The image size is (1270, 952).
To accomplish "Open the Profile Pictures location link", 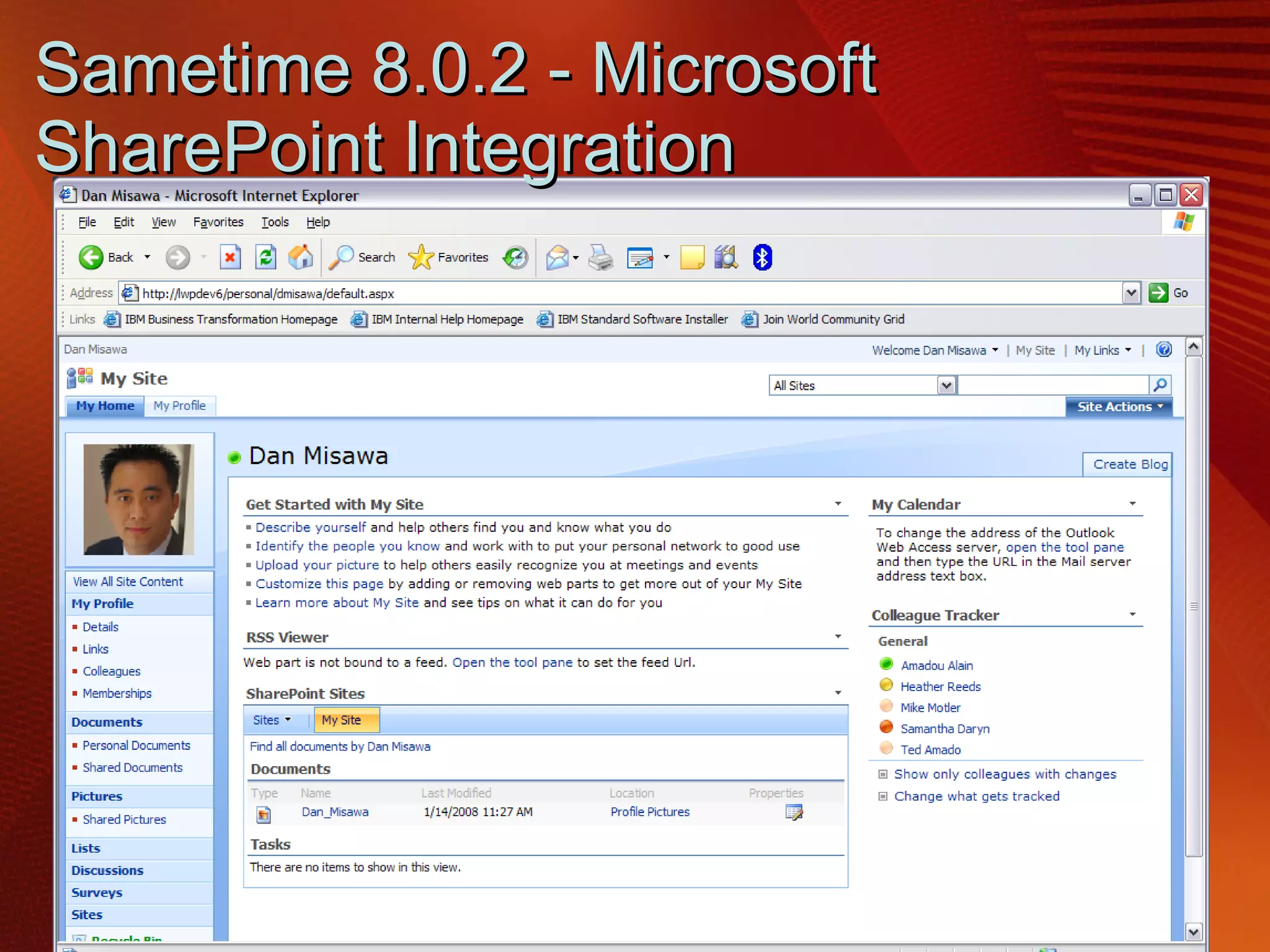I will click(x=650, y=812).
